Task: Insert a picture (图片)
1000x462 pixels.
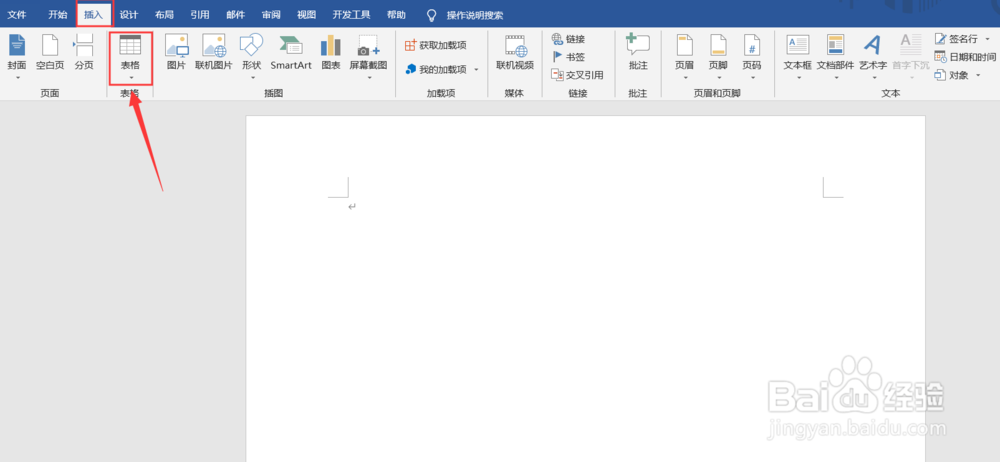Action: (176, 54)
